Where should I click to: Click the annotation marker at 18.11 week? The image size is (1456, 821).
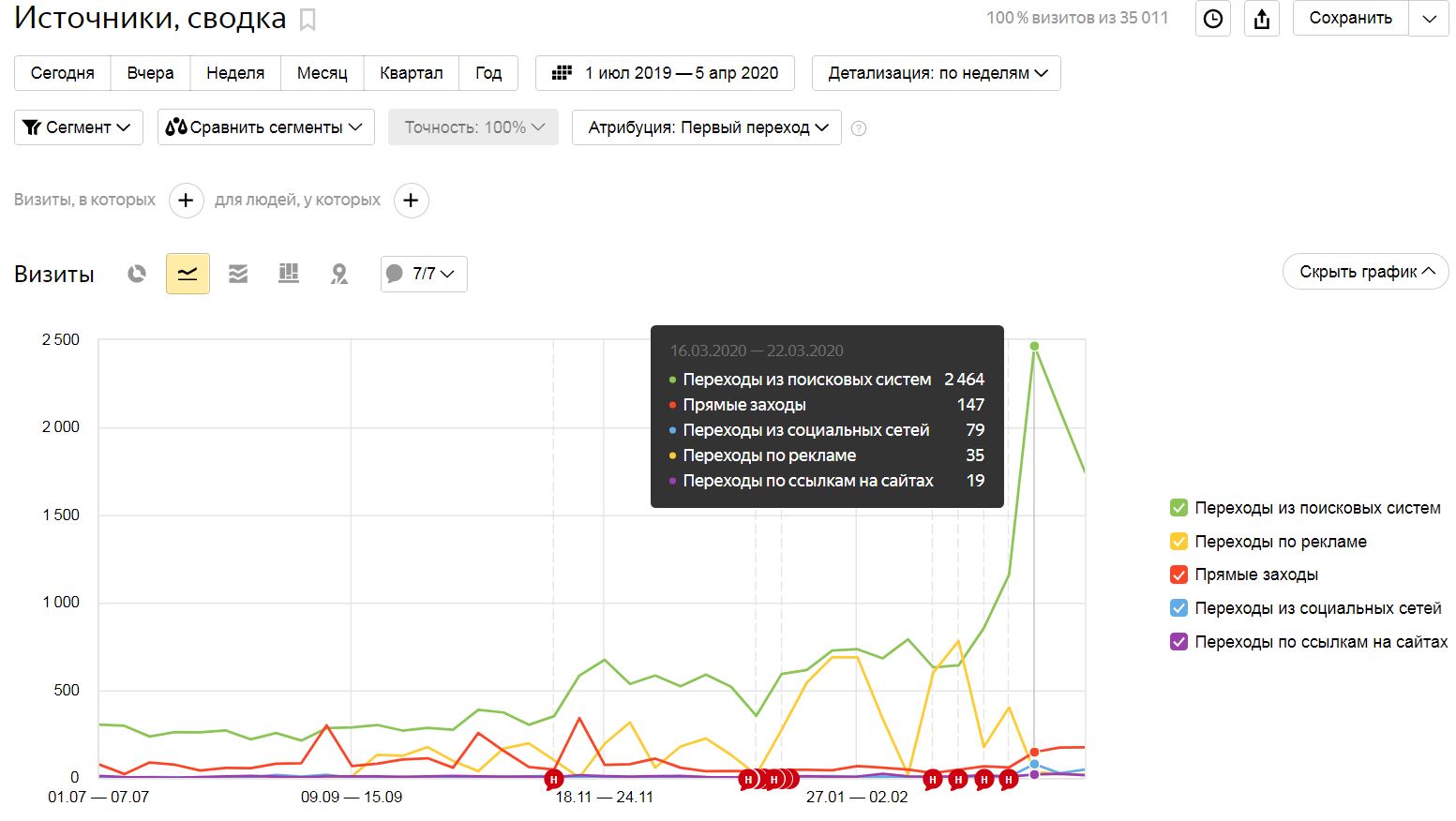554,779
